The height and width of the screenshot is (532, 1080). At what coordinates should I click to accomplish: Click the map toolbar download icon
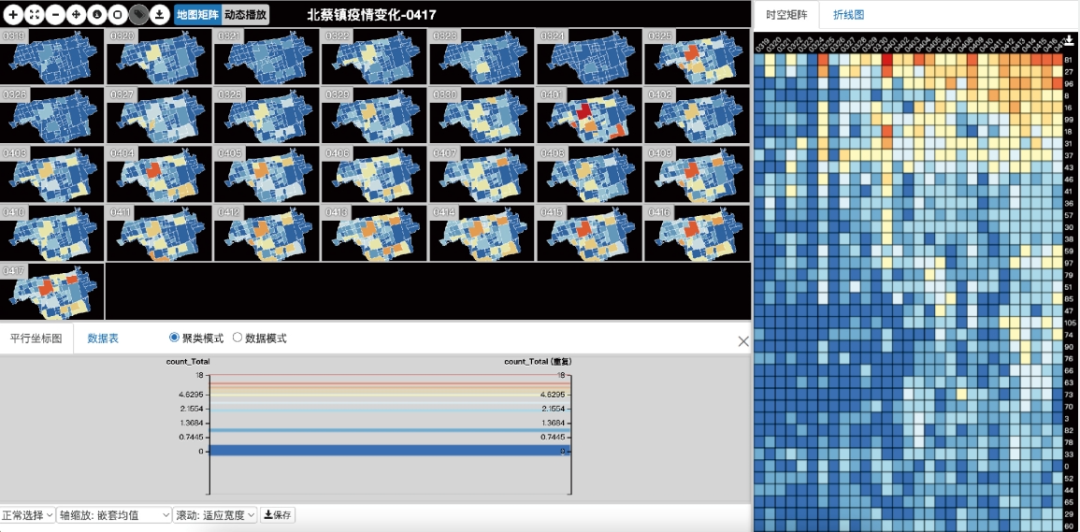click(x=158, y=15)
